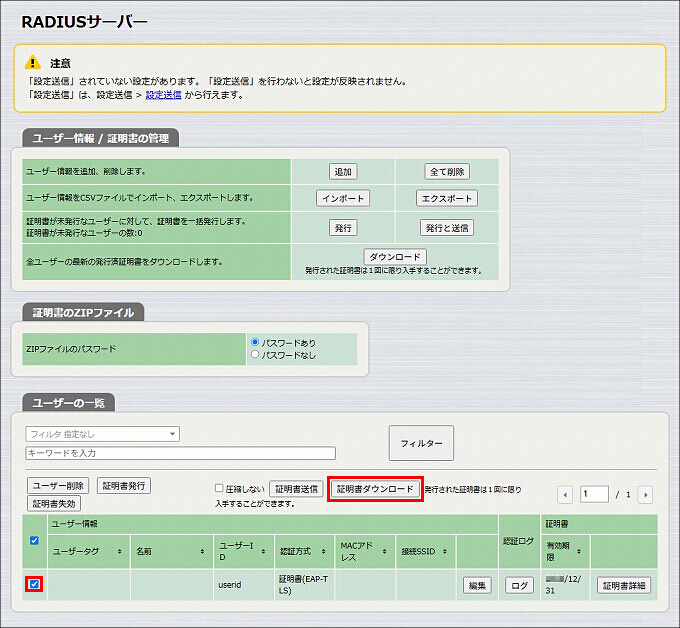This screenshot has height=628, width=680.
Task: Click the 発行 bulk issue button
Action: click(x=343, y=228)
